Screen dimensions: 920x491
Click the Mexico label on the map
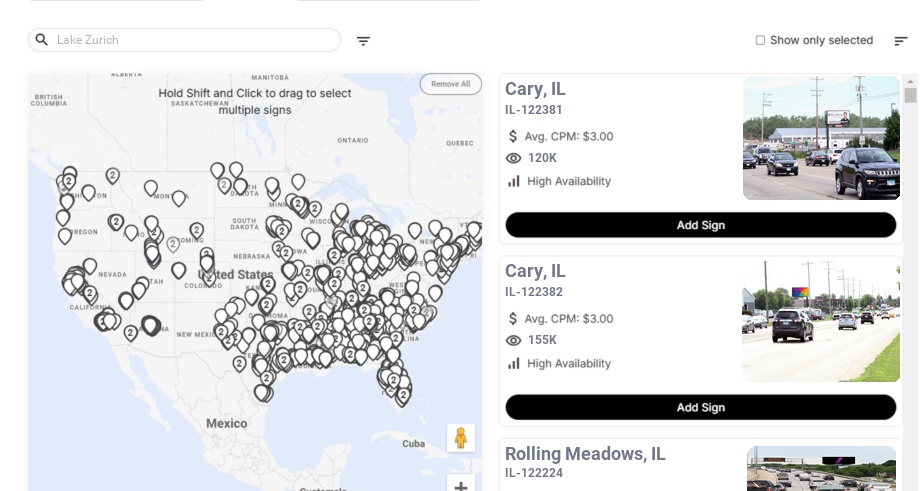[226, 423]
